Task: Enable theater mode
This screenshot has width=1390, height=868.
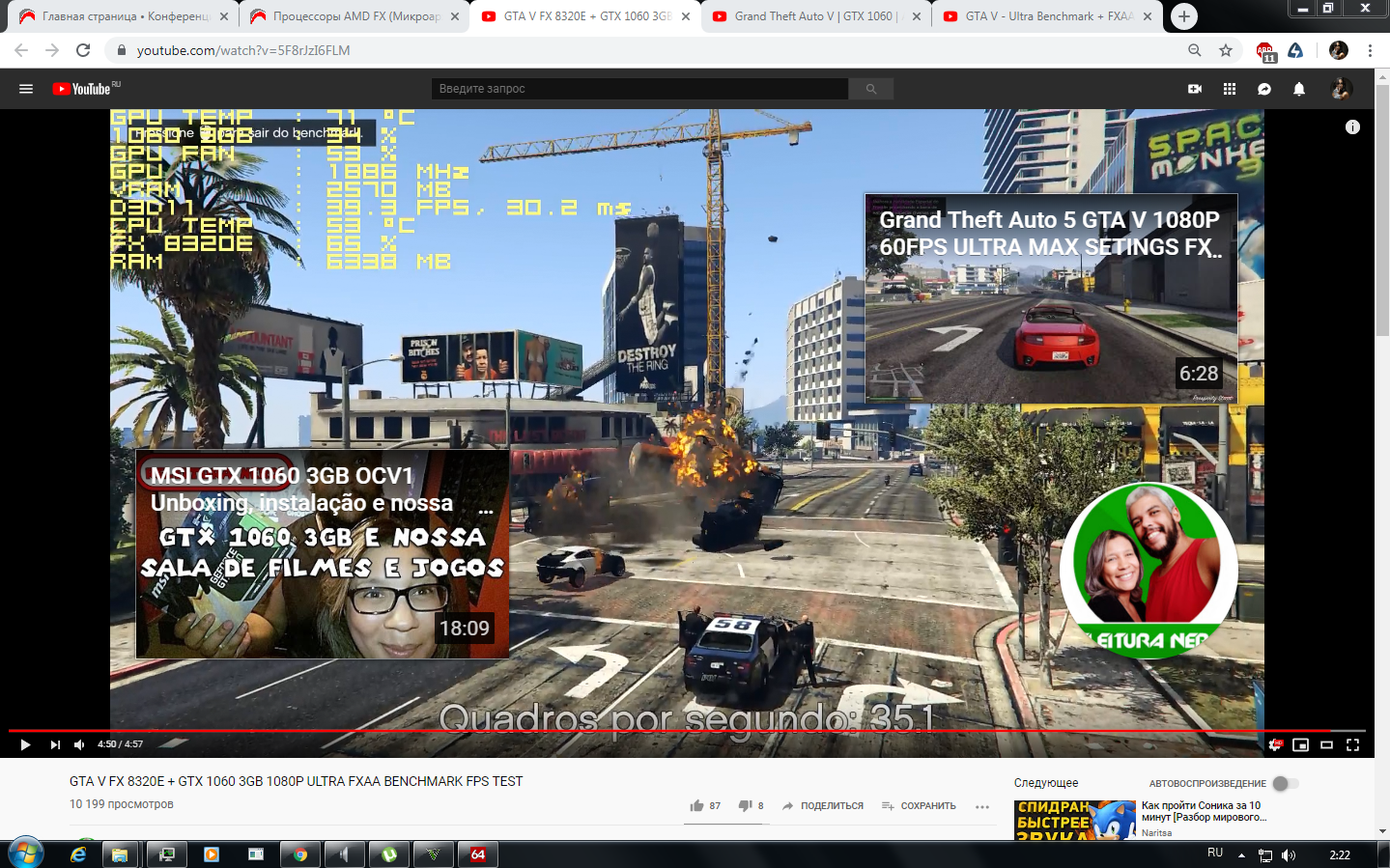Action: pyautogui.click(x=1327, y=744)
